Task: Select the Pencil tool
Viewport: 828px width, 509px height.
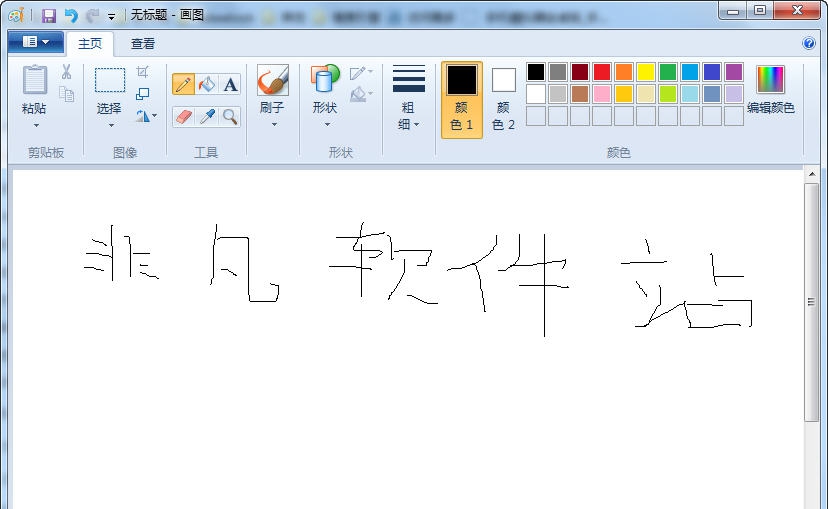Action: click(183, 84)
